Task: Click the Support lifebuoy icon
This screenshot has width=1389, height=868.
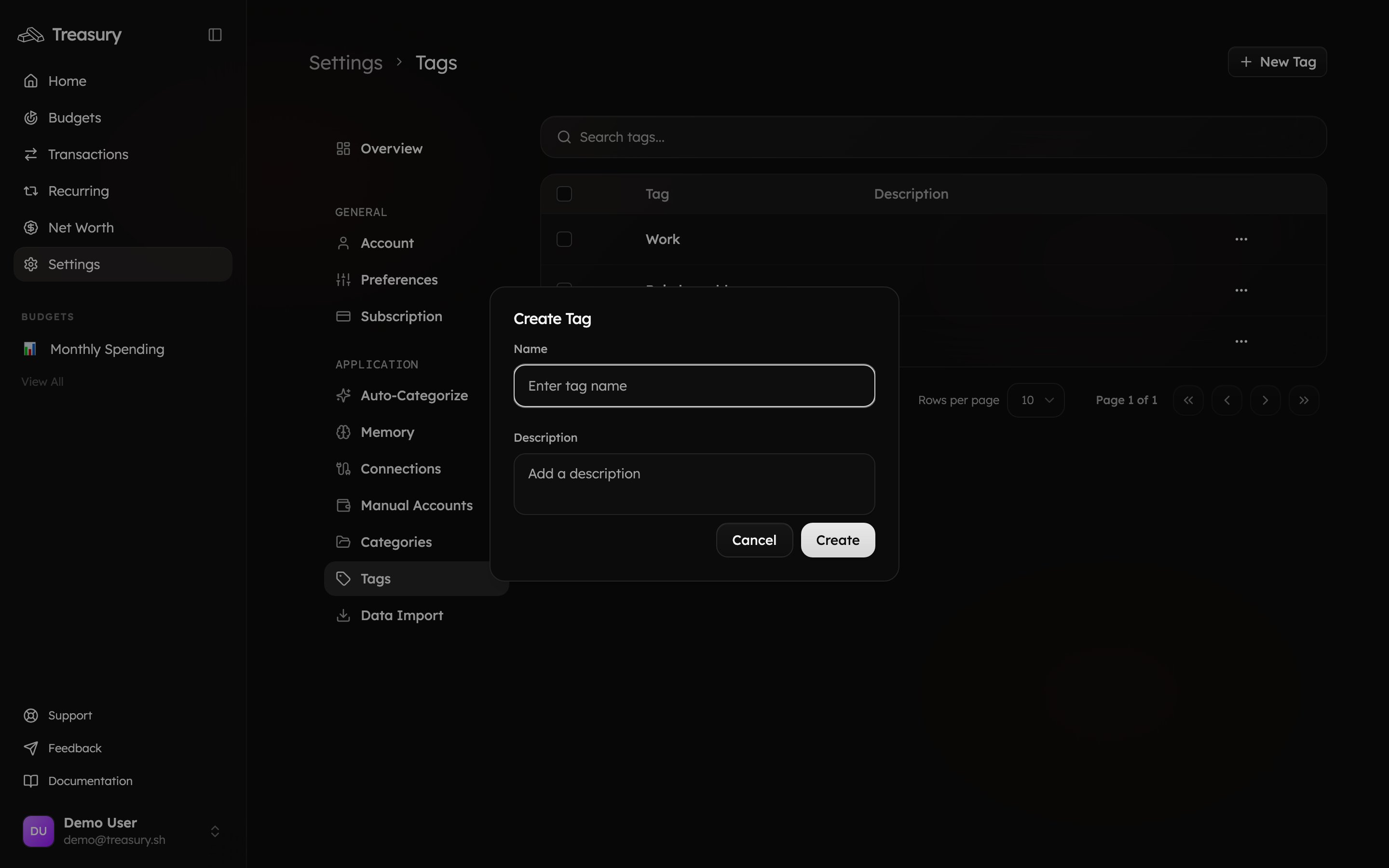Action: pos(31,715)
